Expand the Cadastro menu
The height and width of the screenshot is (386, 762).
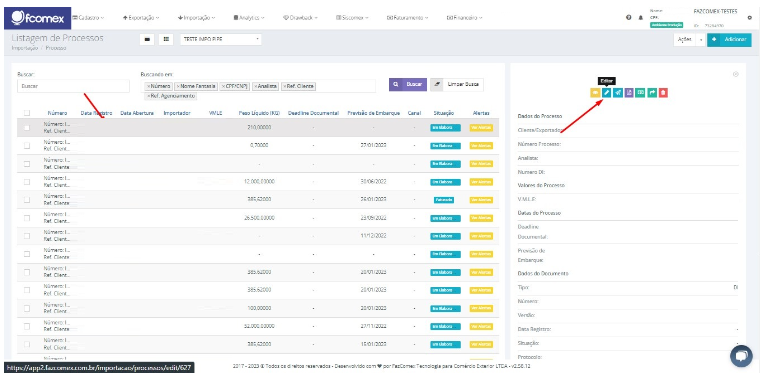click(x=88, y=18)
